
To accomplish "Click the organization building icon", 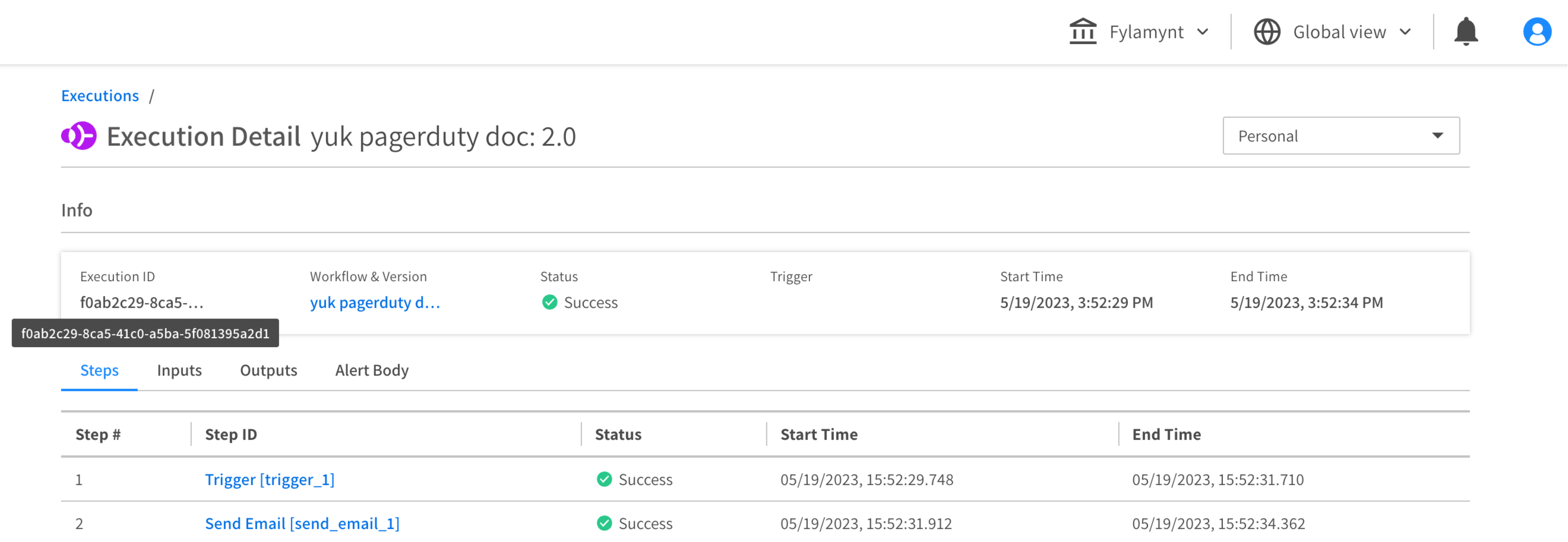I will (x=1082, y=31).
